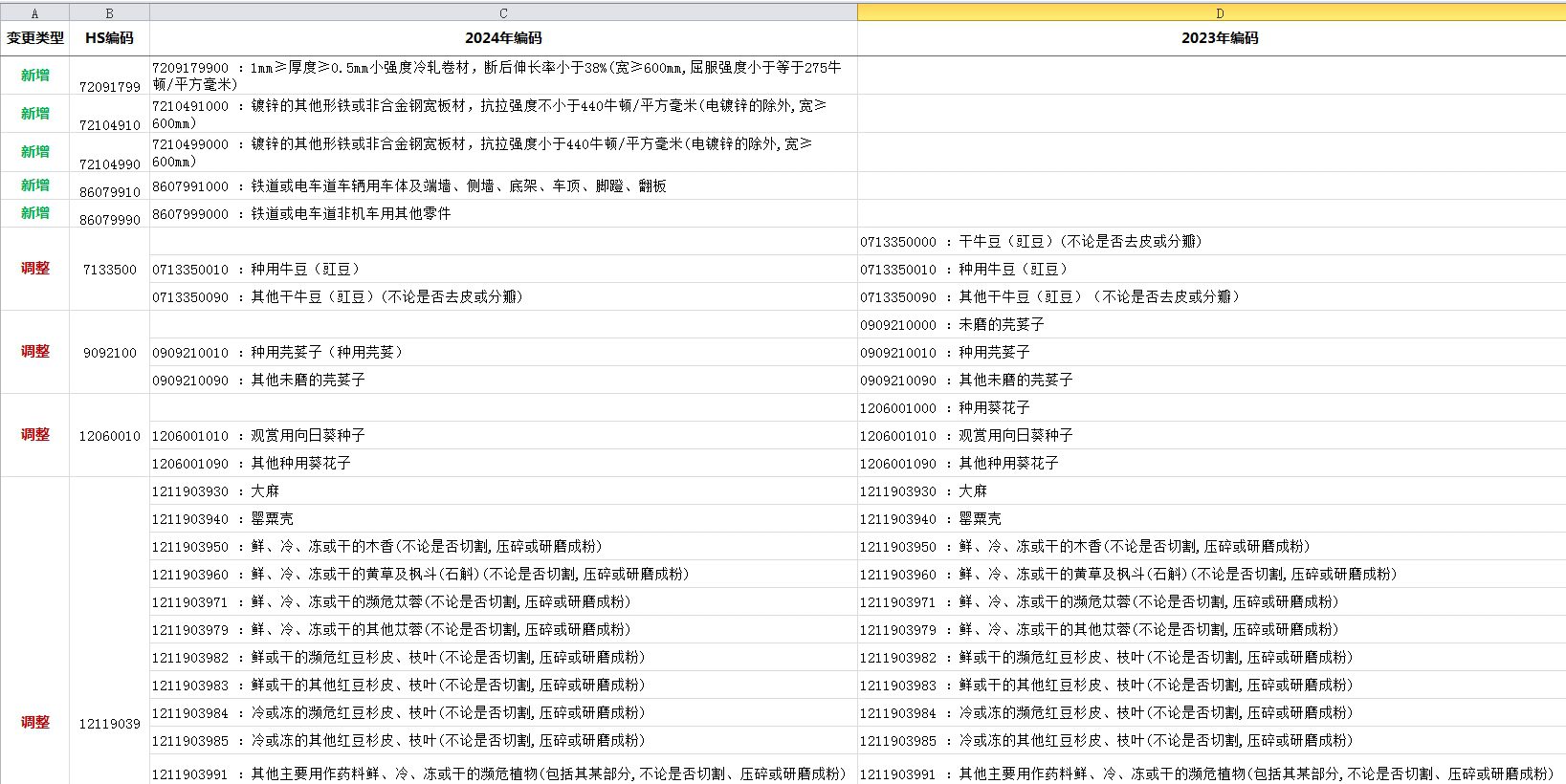Select the column C header
The height and width of the screenshot is (784, 1566).
(503, 13)
